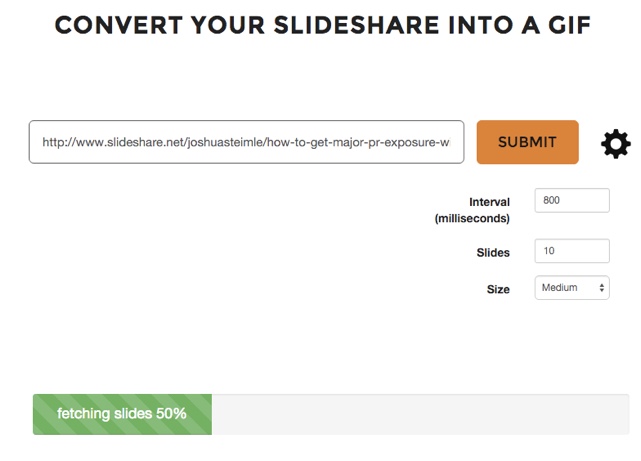
Task: Click the '(milliseconds)' label text
Action: pos(472,219)
